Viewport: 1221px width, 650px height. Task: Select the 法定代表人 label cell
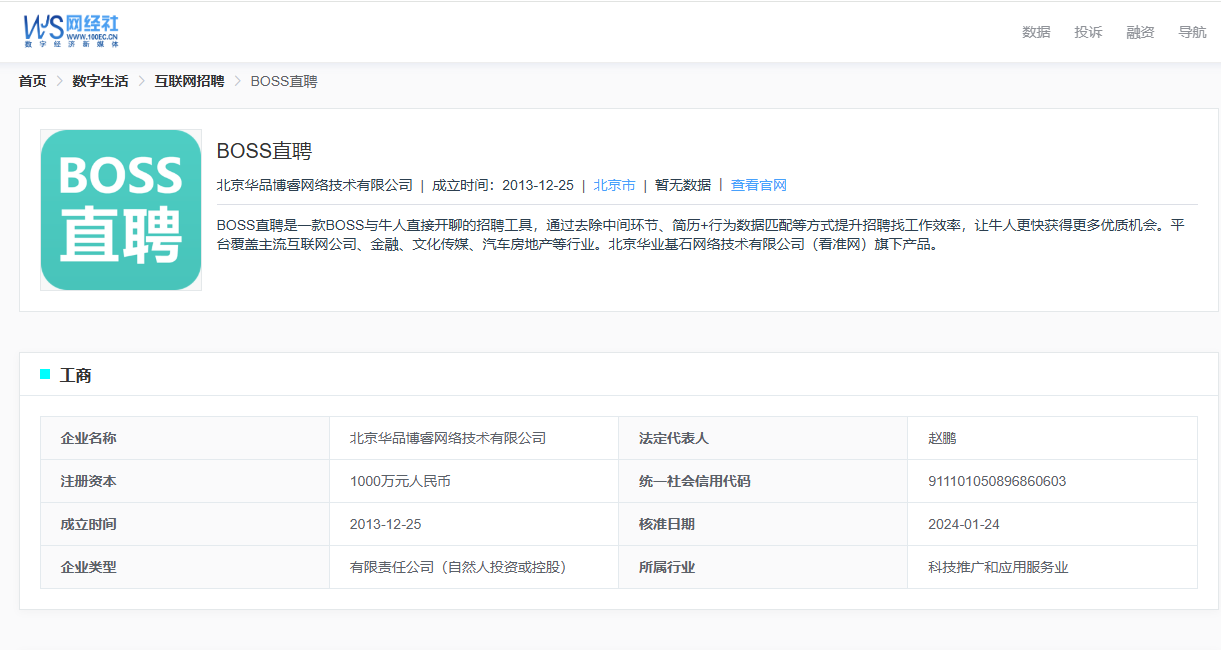(x=763, y=438)
